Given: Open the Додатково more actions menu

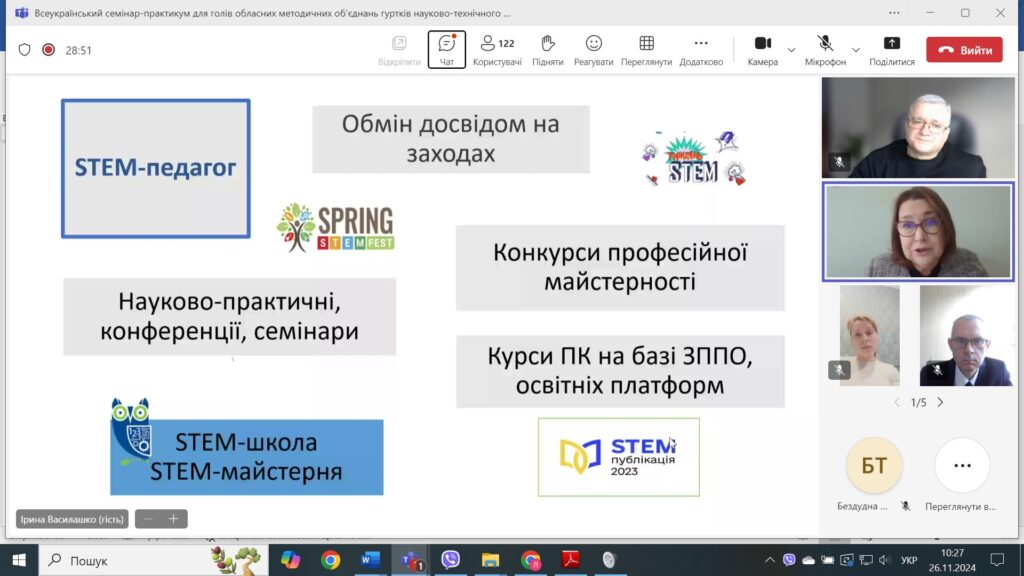Looking at the screenshot, I should pyautogui.click(x=701, y=50).
